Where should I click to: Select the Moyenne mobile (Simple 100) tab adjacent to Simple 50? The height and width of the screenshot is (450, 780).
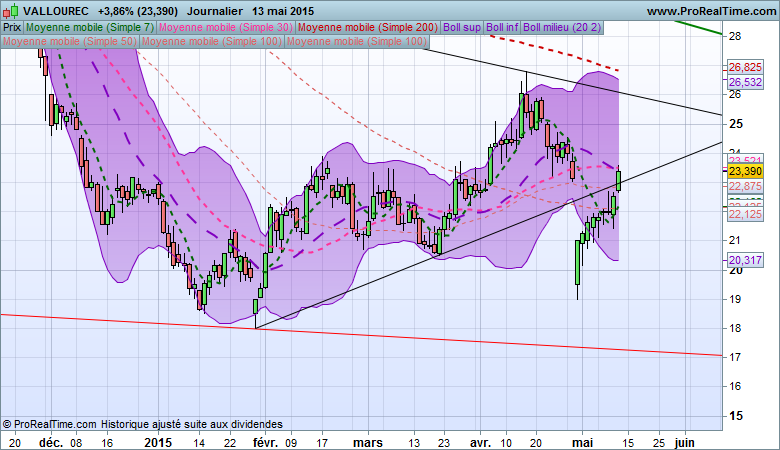[211, 41]
